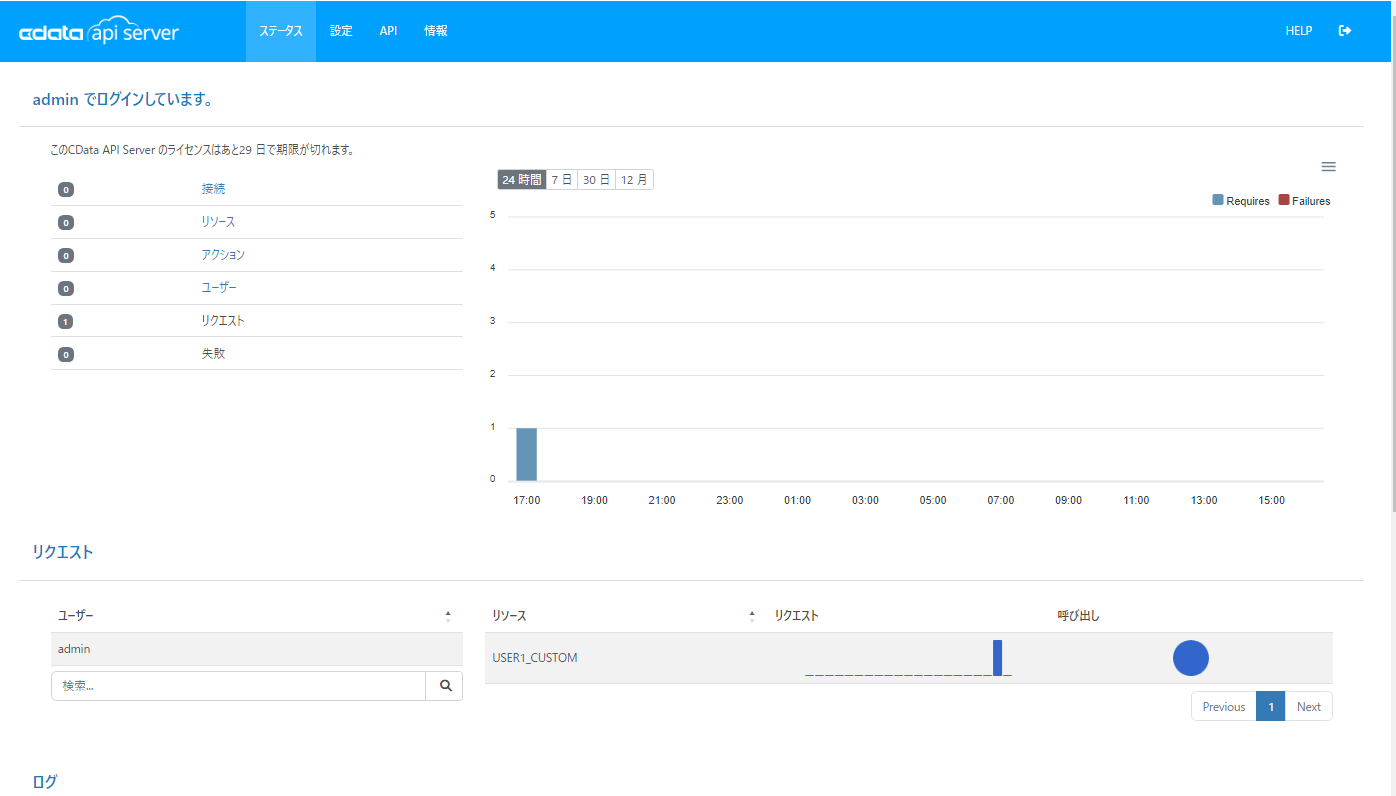This screenshot has height=796, width=1396.
Task: Click the CData API Server logo
Action: coord(99,31)
